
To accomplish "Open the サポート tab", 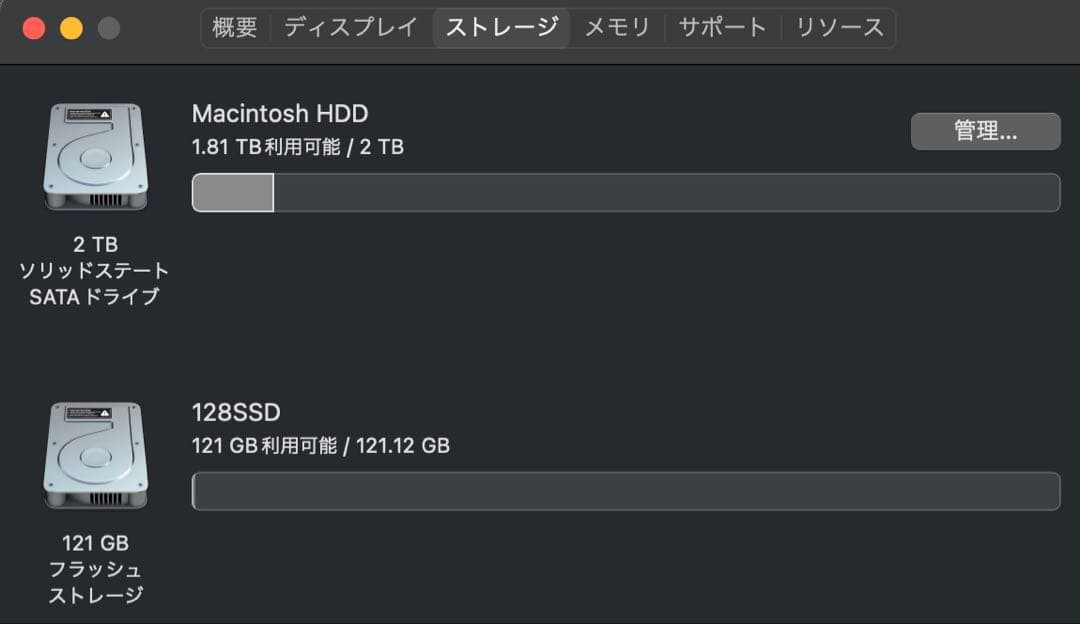I will click(722, 27).
